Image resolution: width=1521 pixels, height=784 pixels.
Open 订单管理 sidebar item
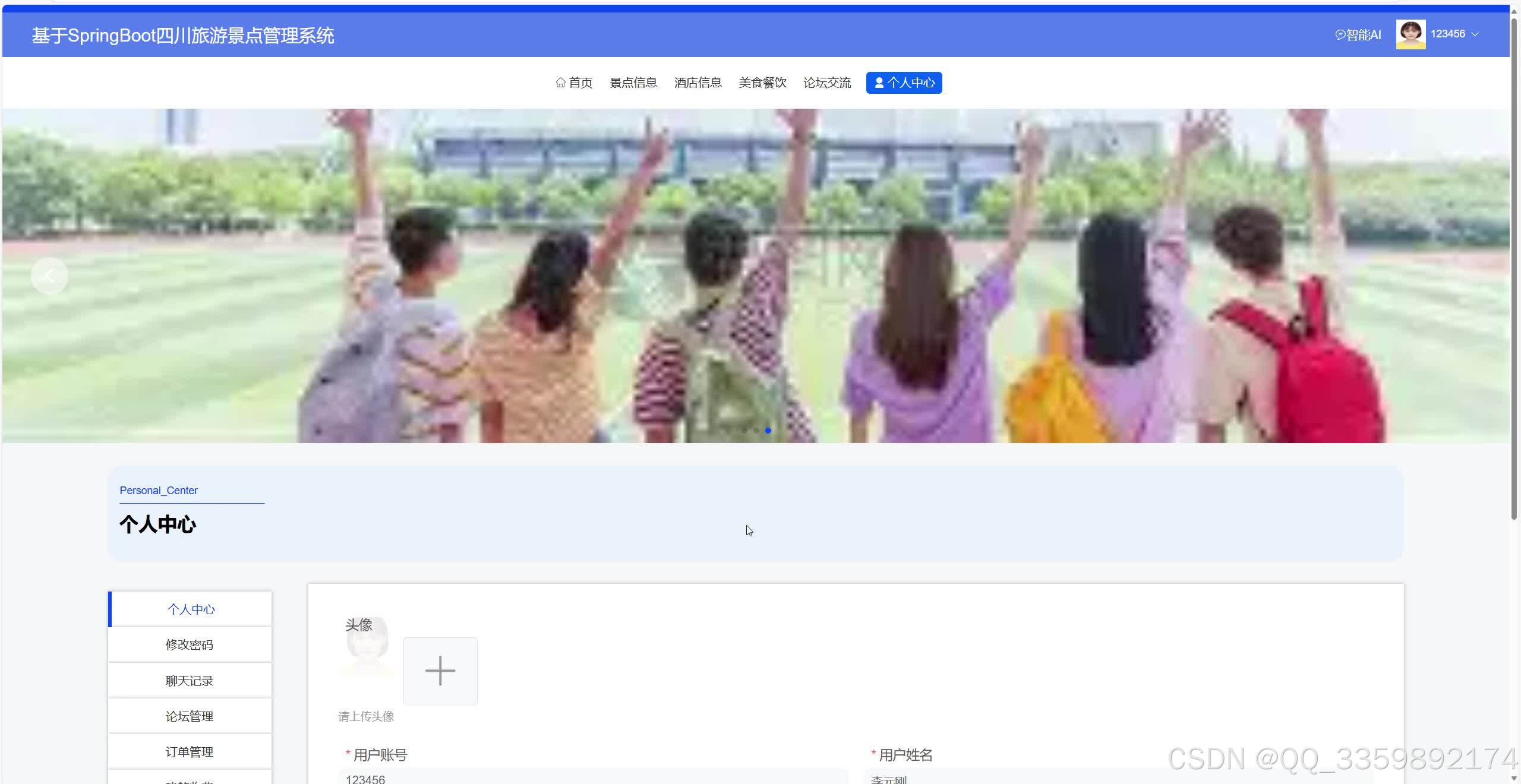pyautogui.click(x=190, y=752)
